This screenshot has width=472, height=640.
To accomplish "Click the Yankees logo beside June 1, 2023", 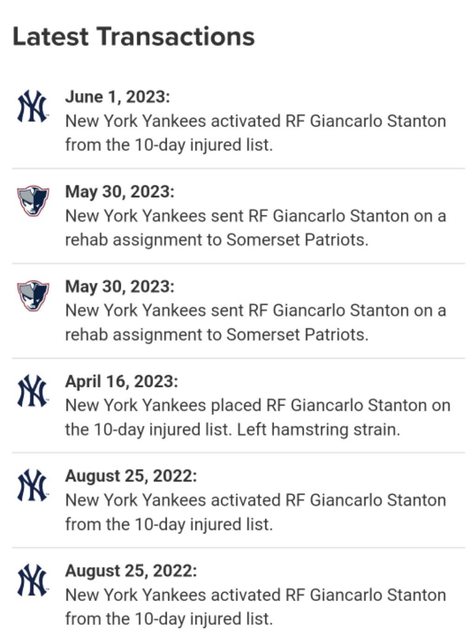I will pyautogui.click(x=32, y=107).
